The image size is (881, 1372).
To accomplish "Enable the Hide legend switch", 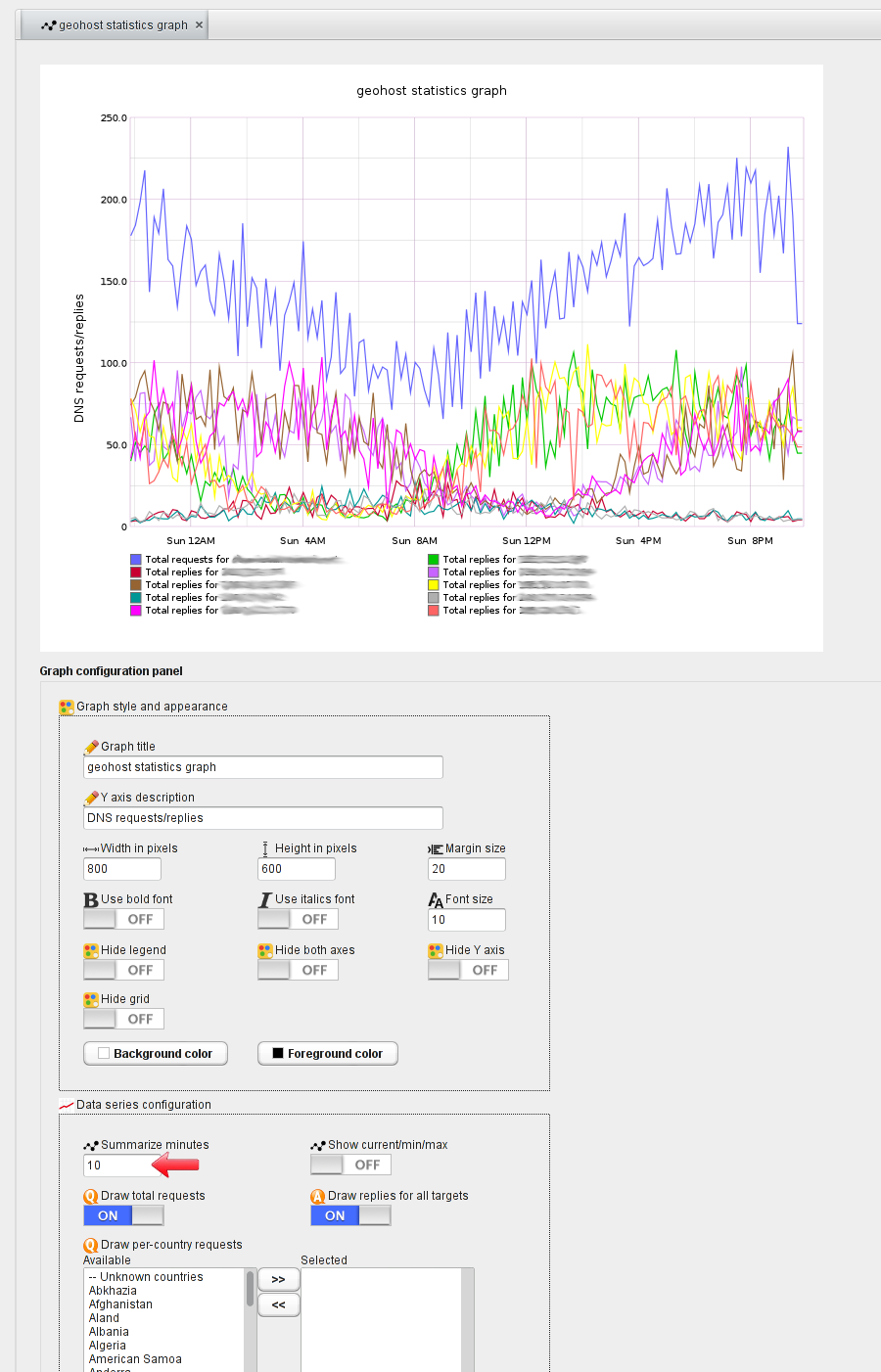I will [123, 970].
